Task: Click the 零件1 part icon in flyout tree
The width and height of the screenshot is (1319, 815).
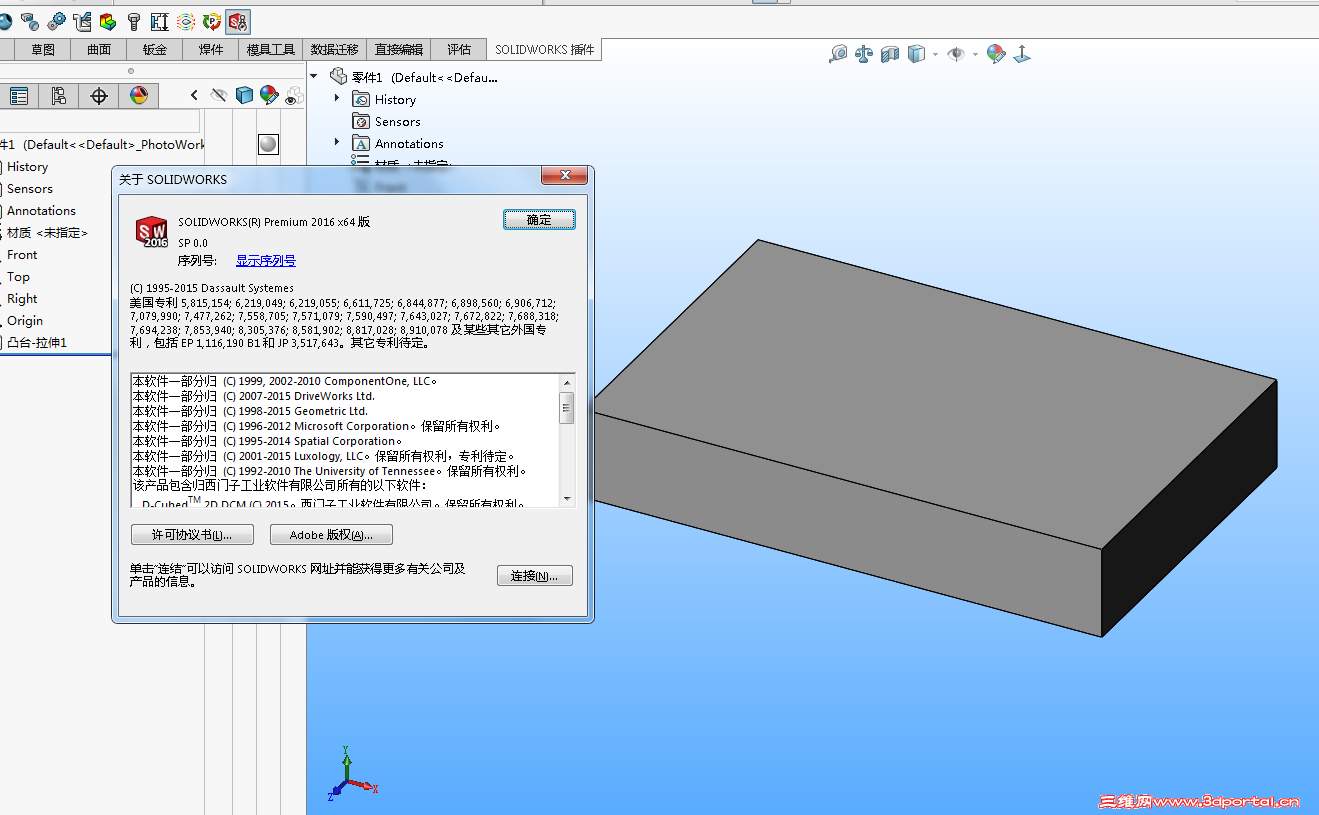Action: (x=339, y=76)
